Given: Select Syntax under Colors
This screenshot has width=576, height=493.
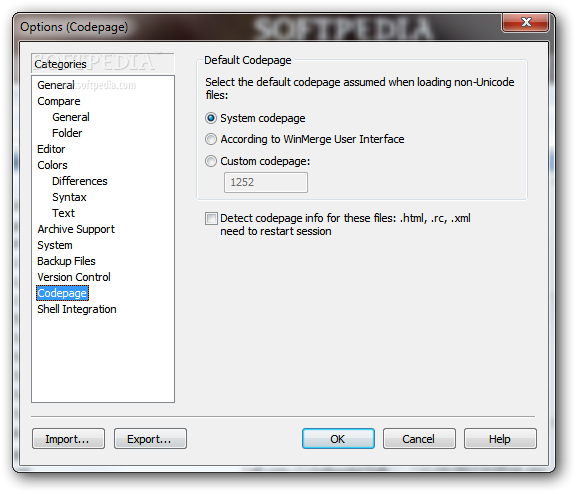Looking at the screenshot, I should (69, 197).
